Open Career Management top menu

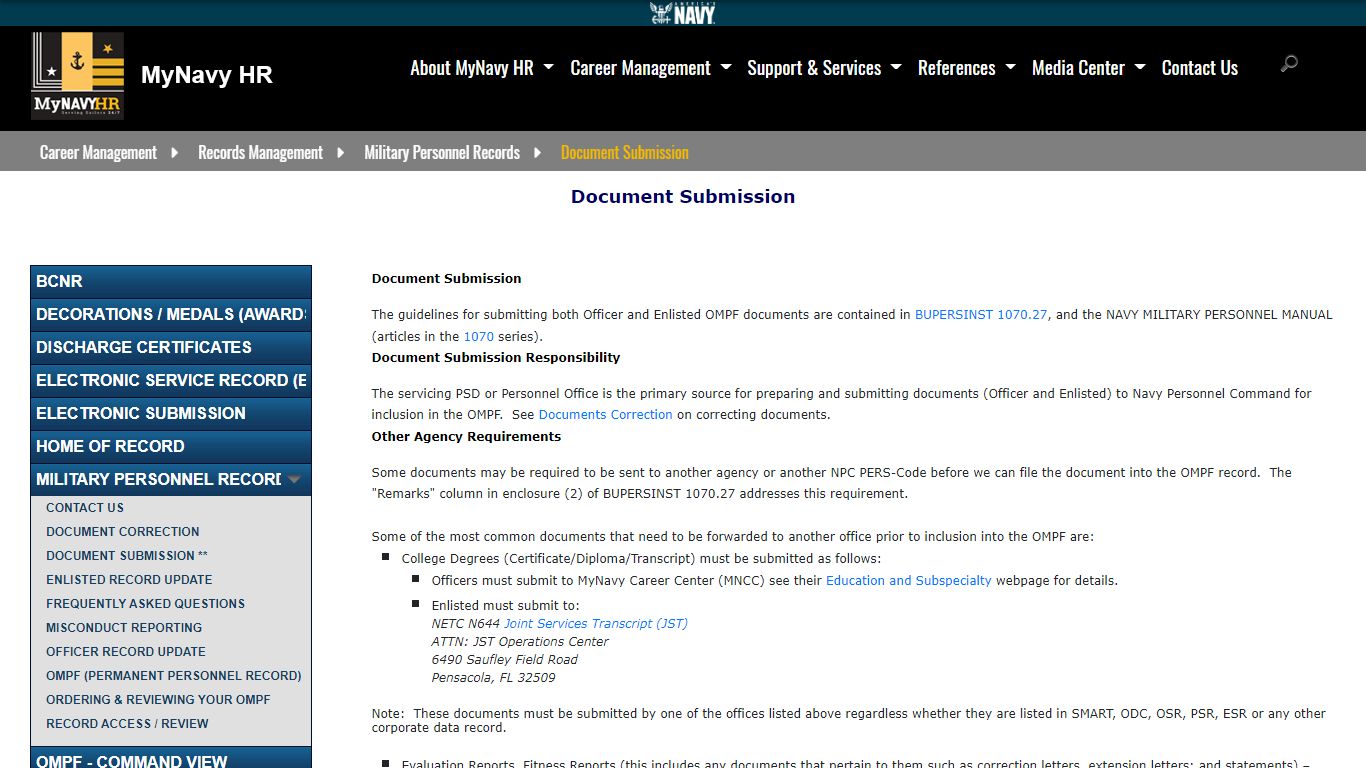pyautogui.click(x=640, y=68)
